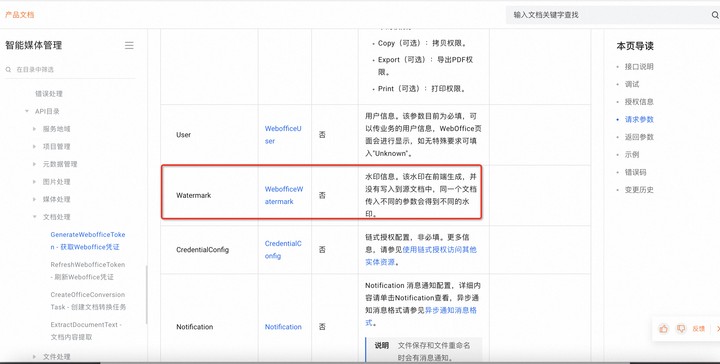The height and width of the screenshot is (364, 720).
Task: Click the search magnifier icon at top right
Action: click(x=715, y=15)
